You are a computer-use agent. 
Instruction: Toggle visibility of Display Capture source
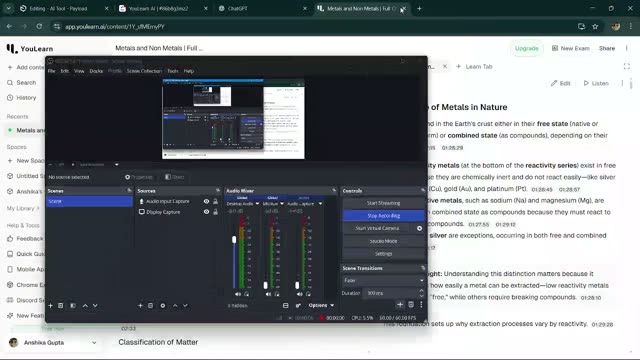coord(207,212)
